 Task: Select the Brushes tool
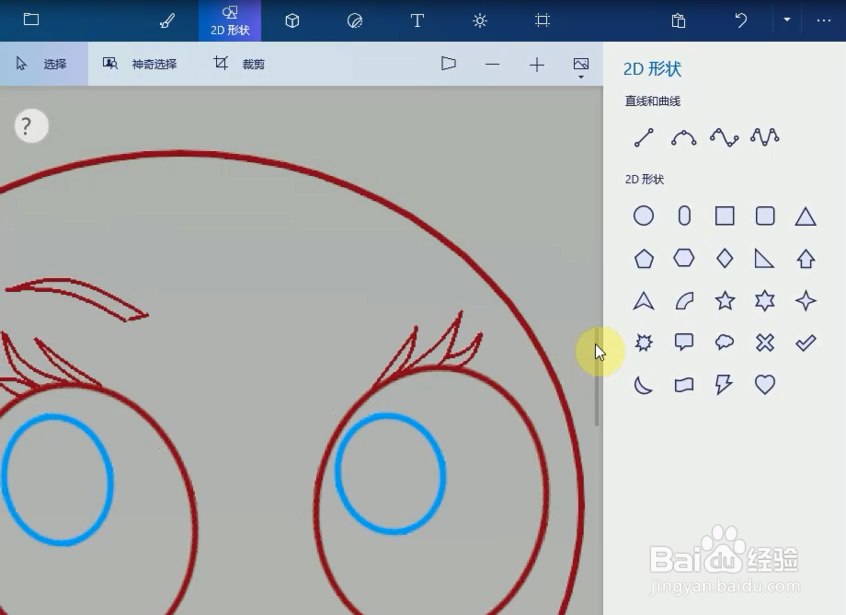(x=167, y=20)
